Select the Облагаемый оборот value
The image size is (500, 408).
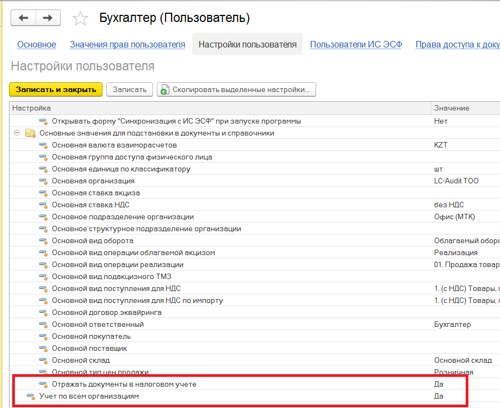click(467, 241)
